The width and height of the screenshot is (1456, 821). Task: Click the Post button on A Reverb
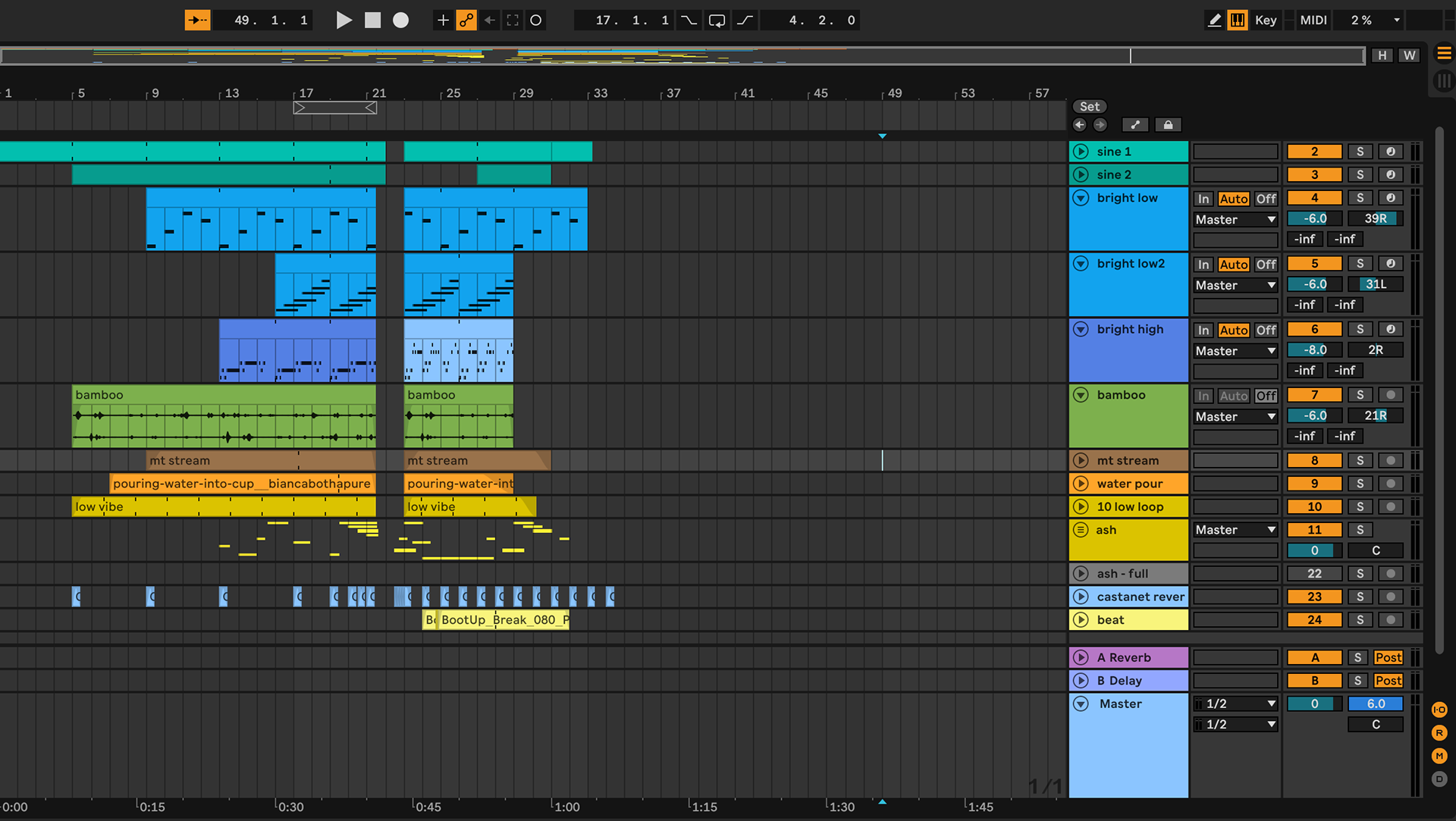[x=1388, y=658]
